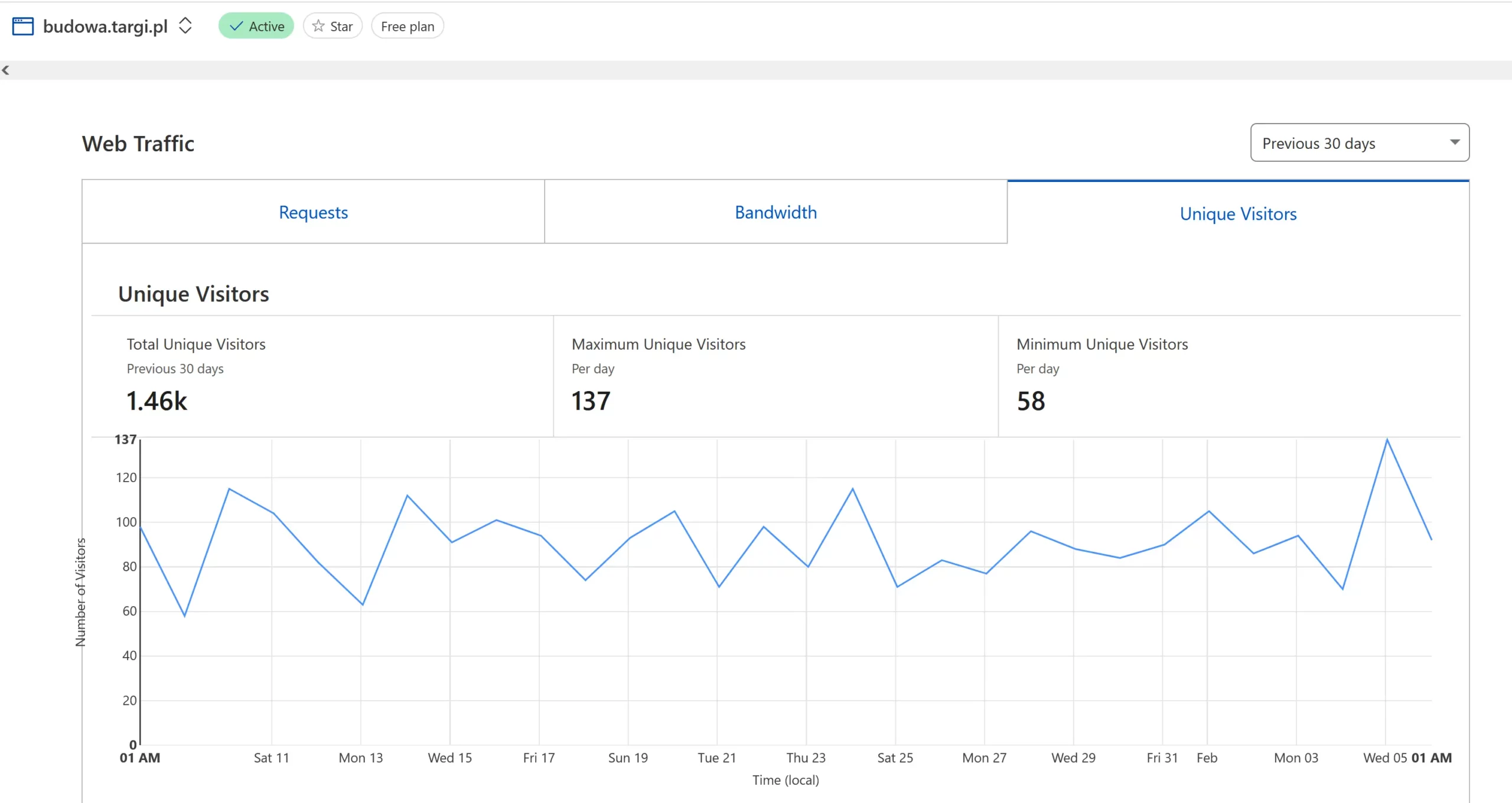Expand the site switcher chevrons next to domain
Image resolution: width=1512 pixels, height=803 pixels.
(185, 25)
